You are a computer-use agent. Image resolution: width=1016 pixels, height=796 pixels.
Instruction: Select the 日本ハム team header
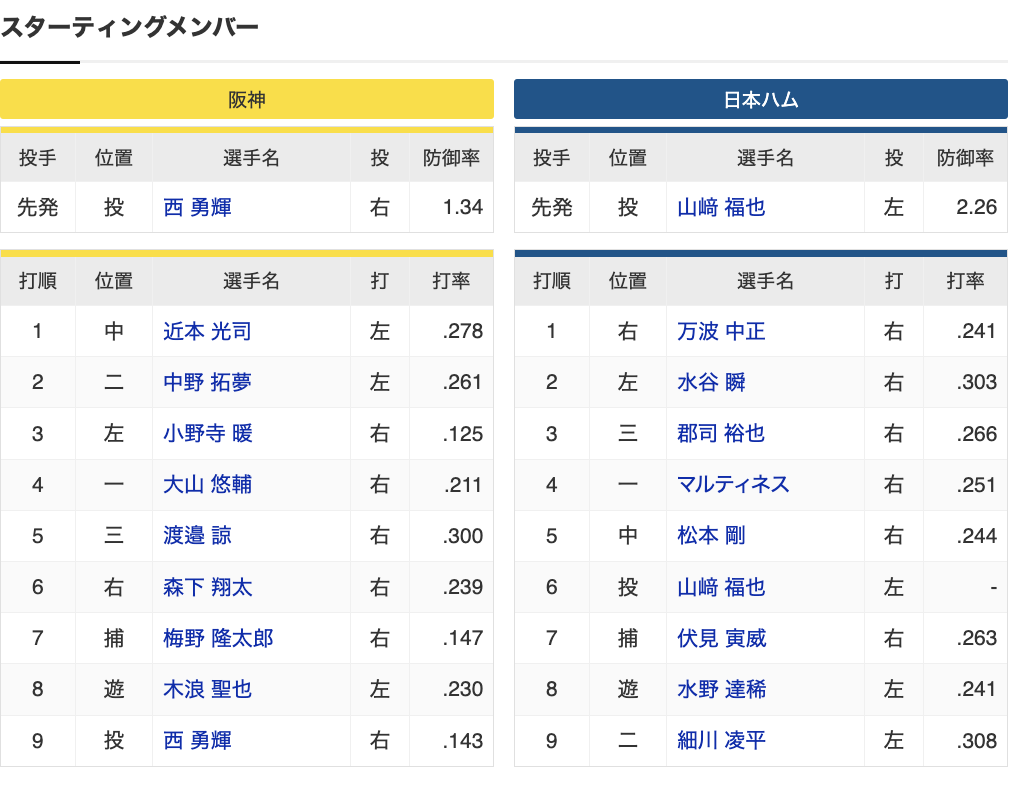coord(761,99)
